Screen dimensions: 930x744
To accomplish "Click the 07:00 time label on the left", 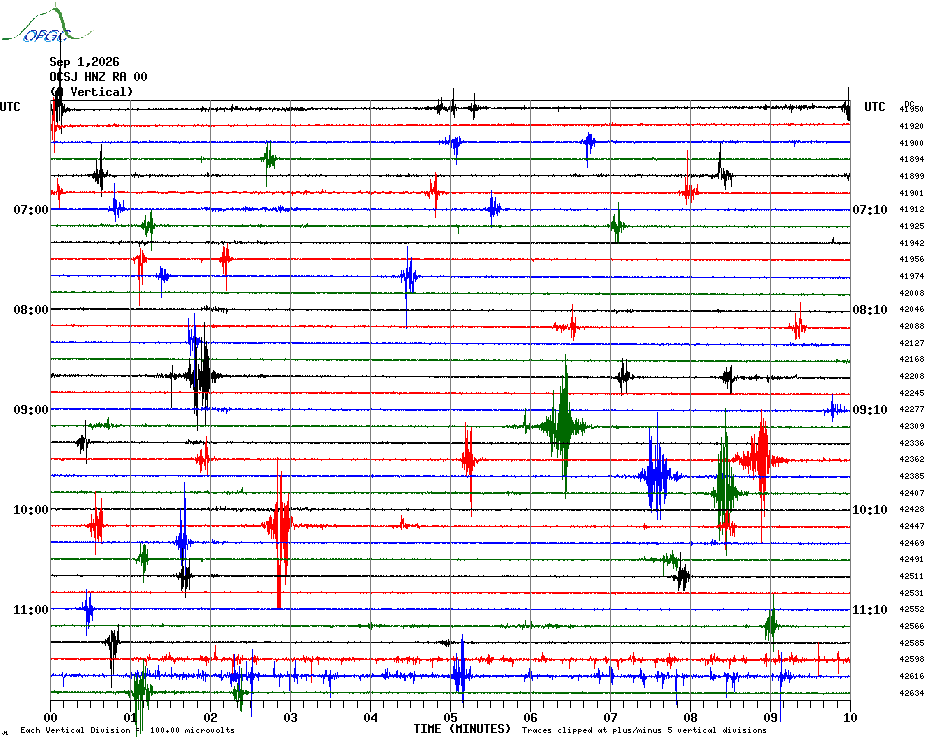I will pyautogui.click(x=31, y=209).
